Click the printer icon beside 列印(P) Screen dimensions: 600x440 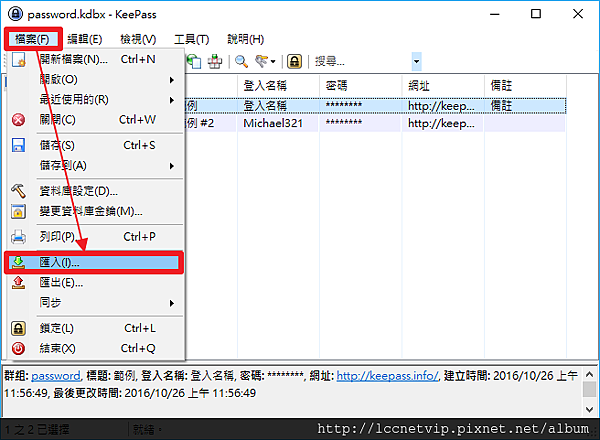[x=18, y=237]
